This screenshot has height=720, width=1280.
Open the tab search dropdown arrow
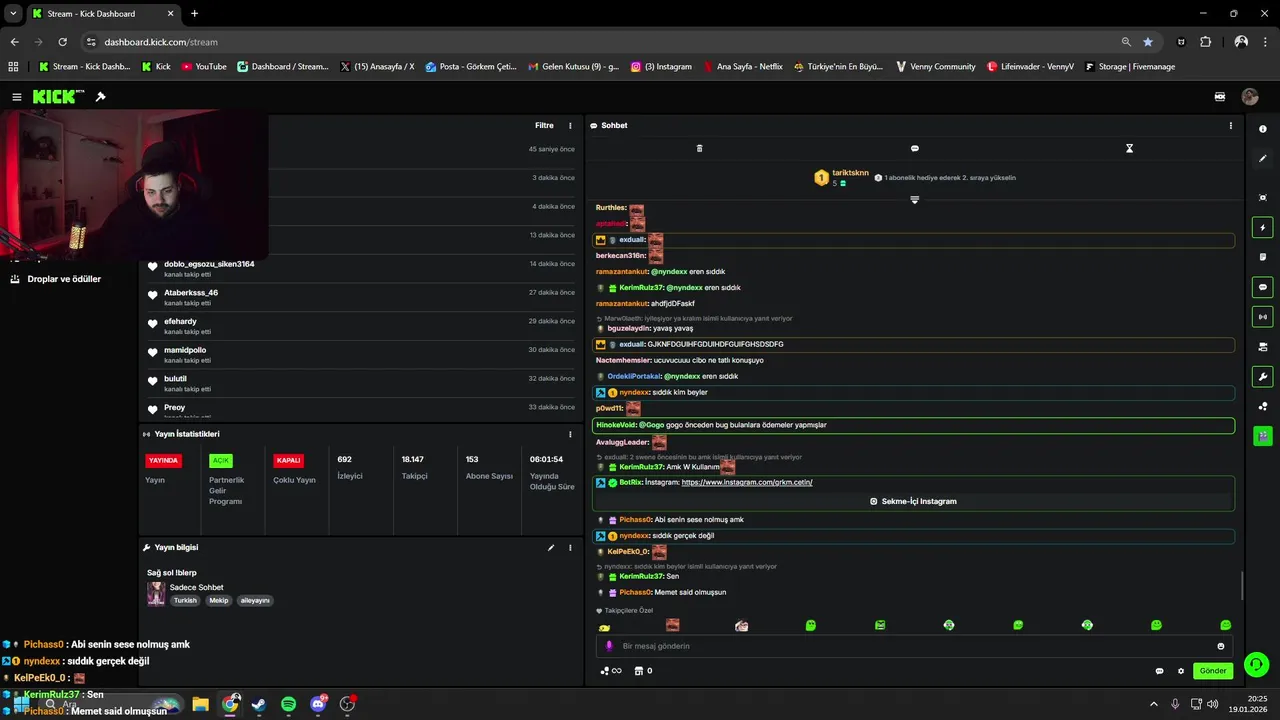coord(13,14)
